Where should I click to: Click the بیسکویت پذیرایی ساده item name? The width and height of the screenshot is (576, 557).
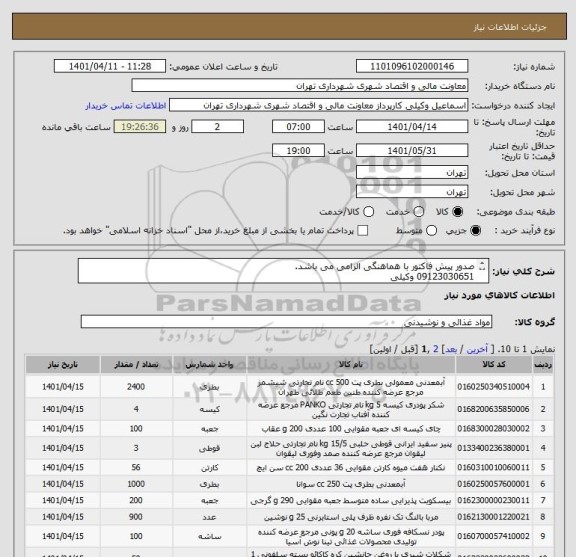pyautogui.click(x=350, y=500)
